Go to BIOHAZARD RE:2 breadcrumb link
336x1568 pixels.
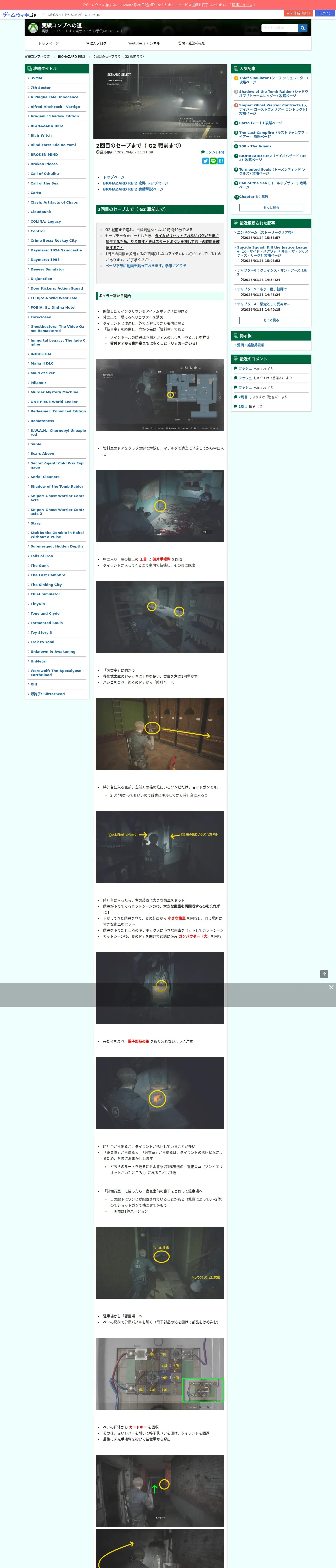[71, 57]
